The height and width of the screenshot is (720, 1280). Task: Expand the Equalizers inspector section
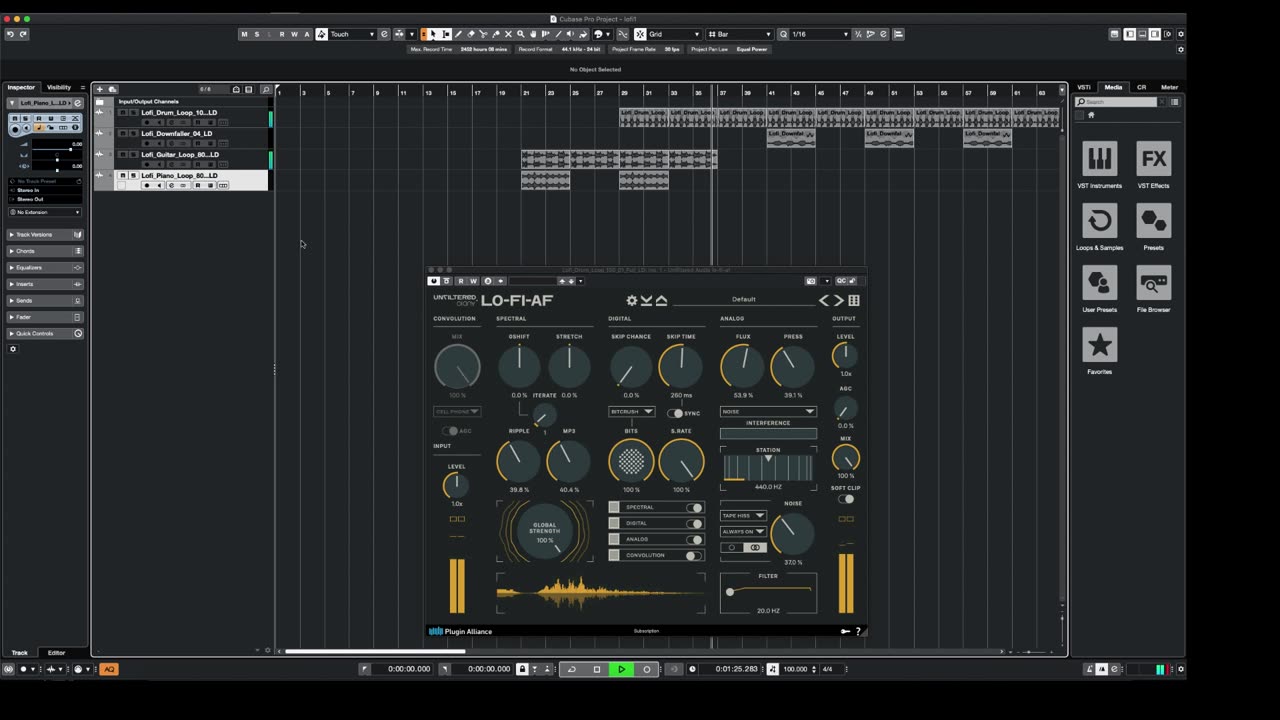(45, 268)
